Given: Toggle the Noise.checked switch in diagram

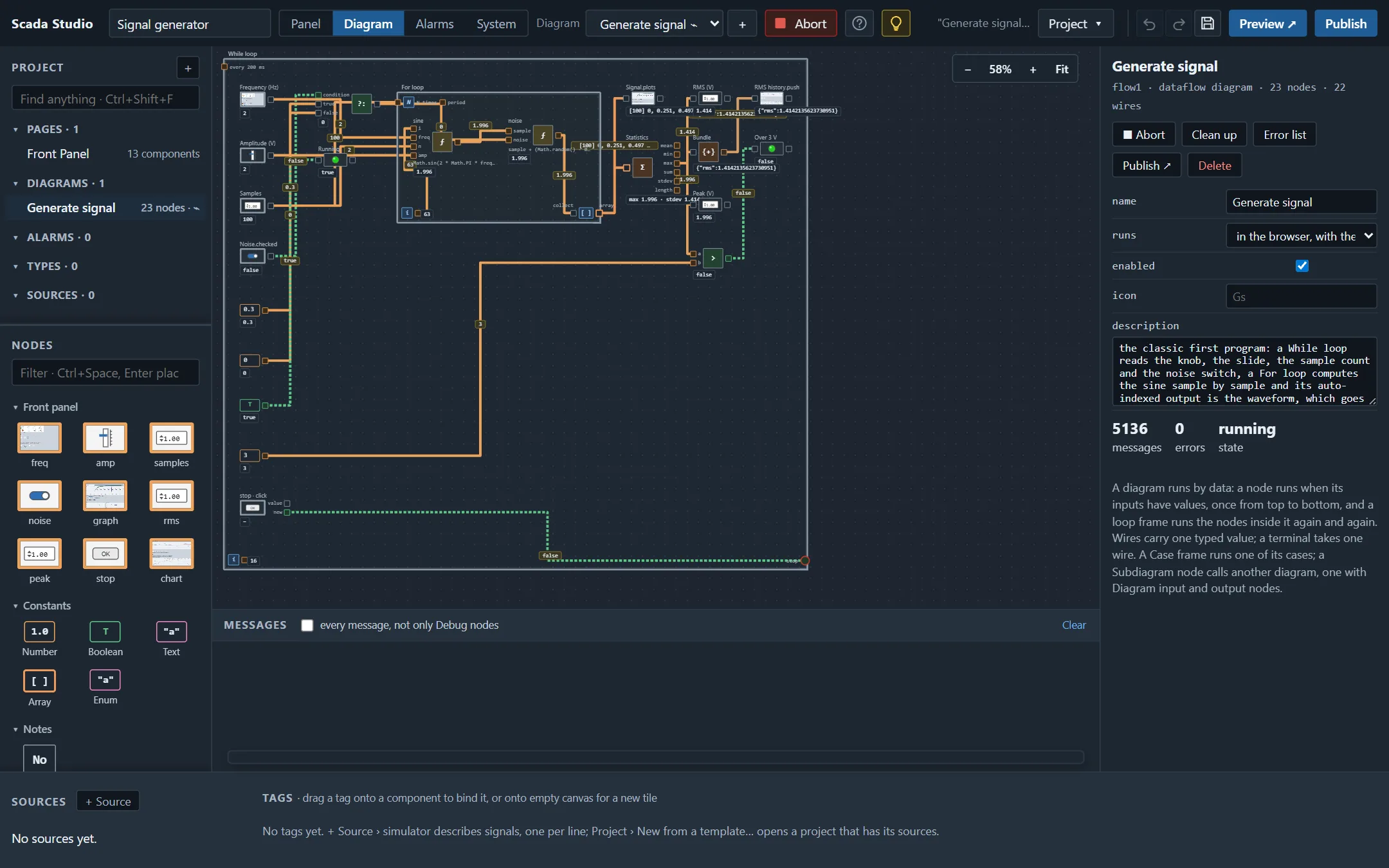Looking at the screenshot, I should tap(252, 256).
